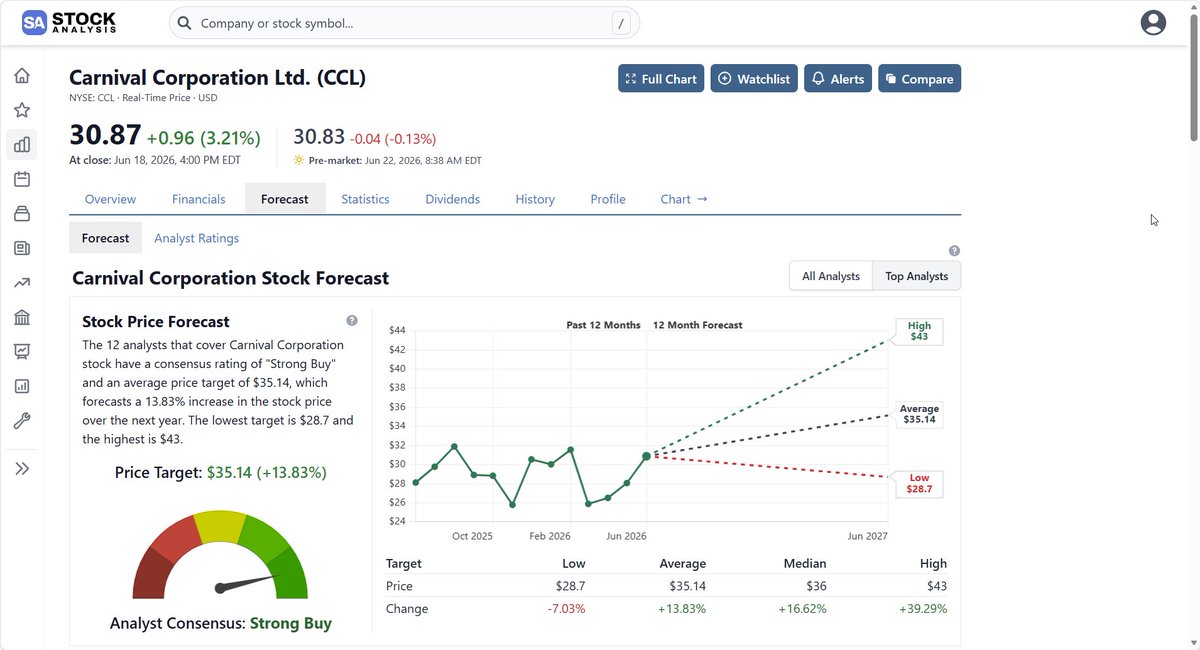Click the Low $28.7 chart label
1200x650 pixels.
[x=919, y=484]
